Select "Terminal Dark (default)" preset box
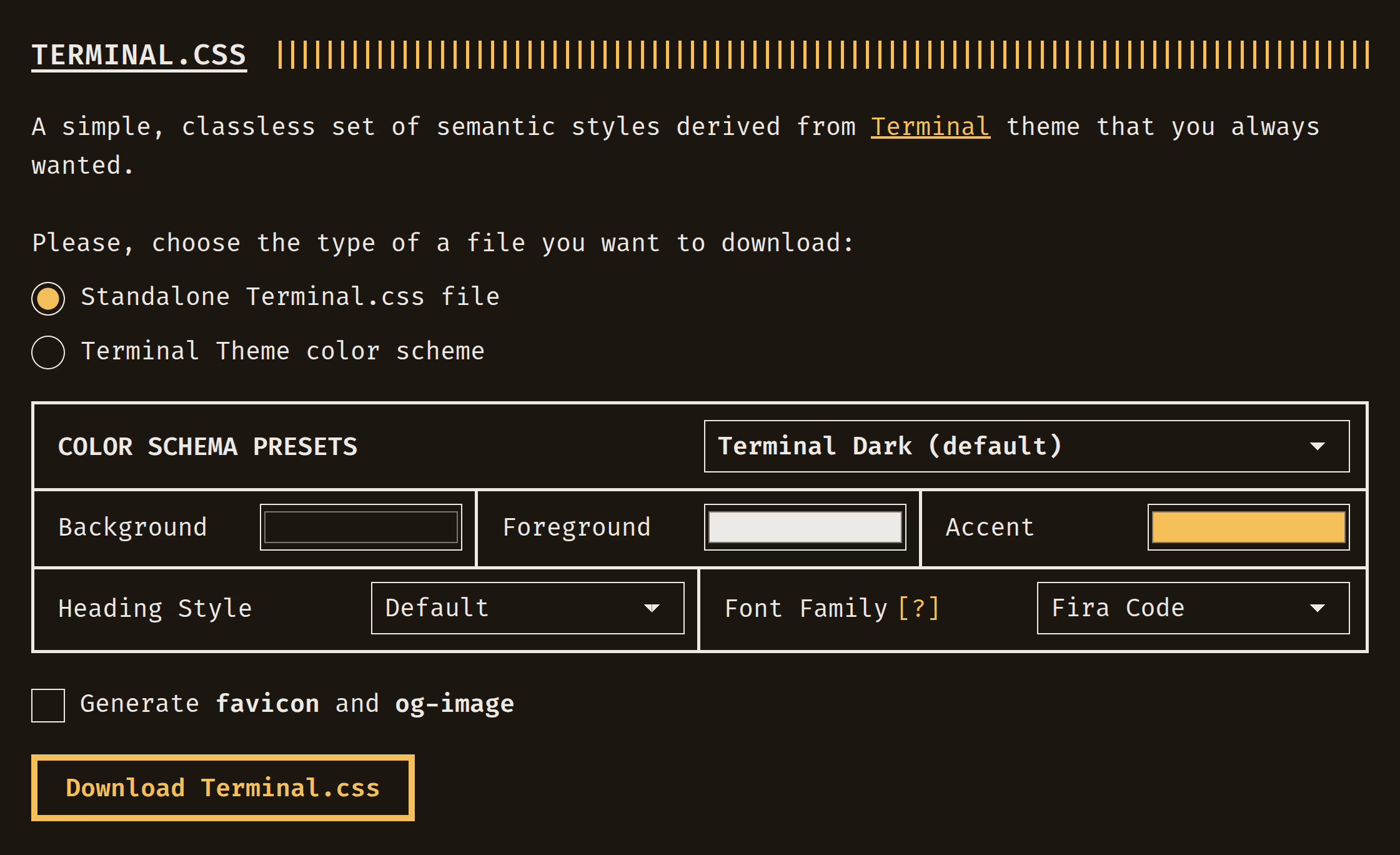1400x855 pixels. [x=1026, y=446]
